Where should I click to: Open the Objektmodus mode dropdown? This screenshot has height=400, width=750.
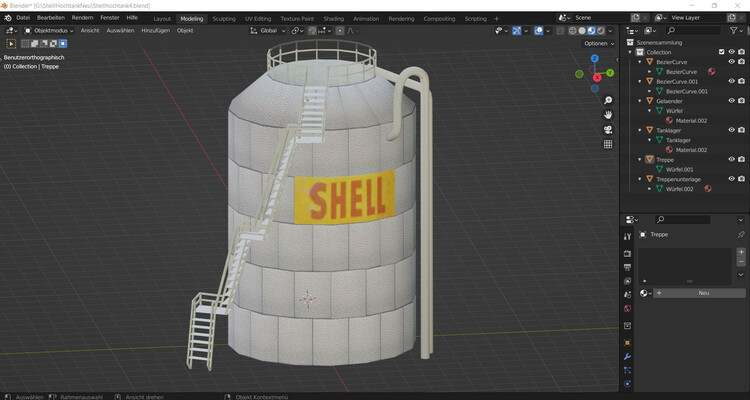tap(49, 31)
